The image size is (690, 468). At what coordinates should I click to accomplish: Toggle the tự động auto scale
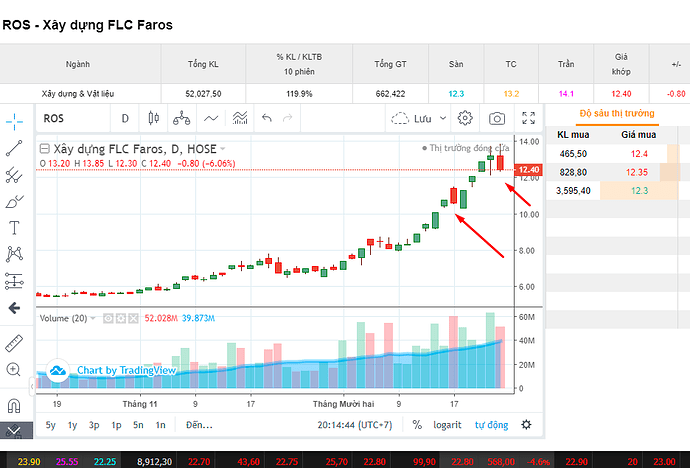(x=491, y=425)
